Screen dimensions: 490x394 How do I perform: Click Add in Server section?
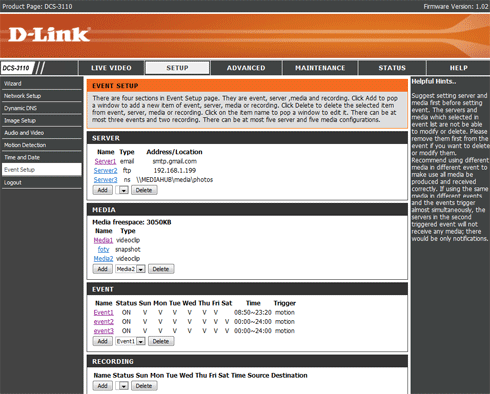(102, 190)
